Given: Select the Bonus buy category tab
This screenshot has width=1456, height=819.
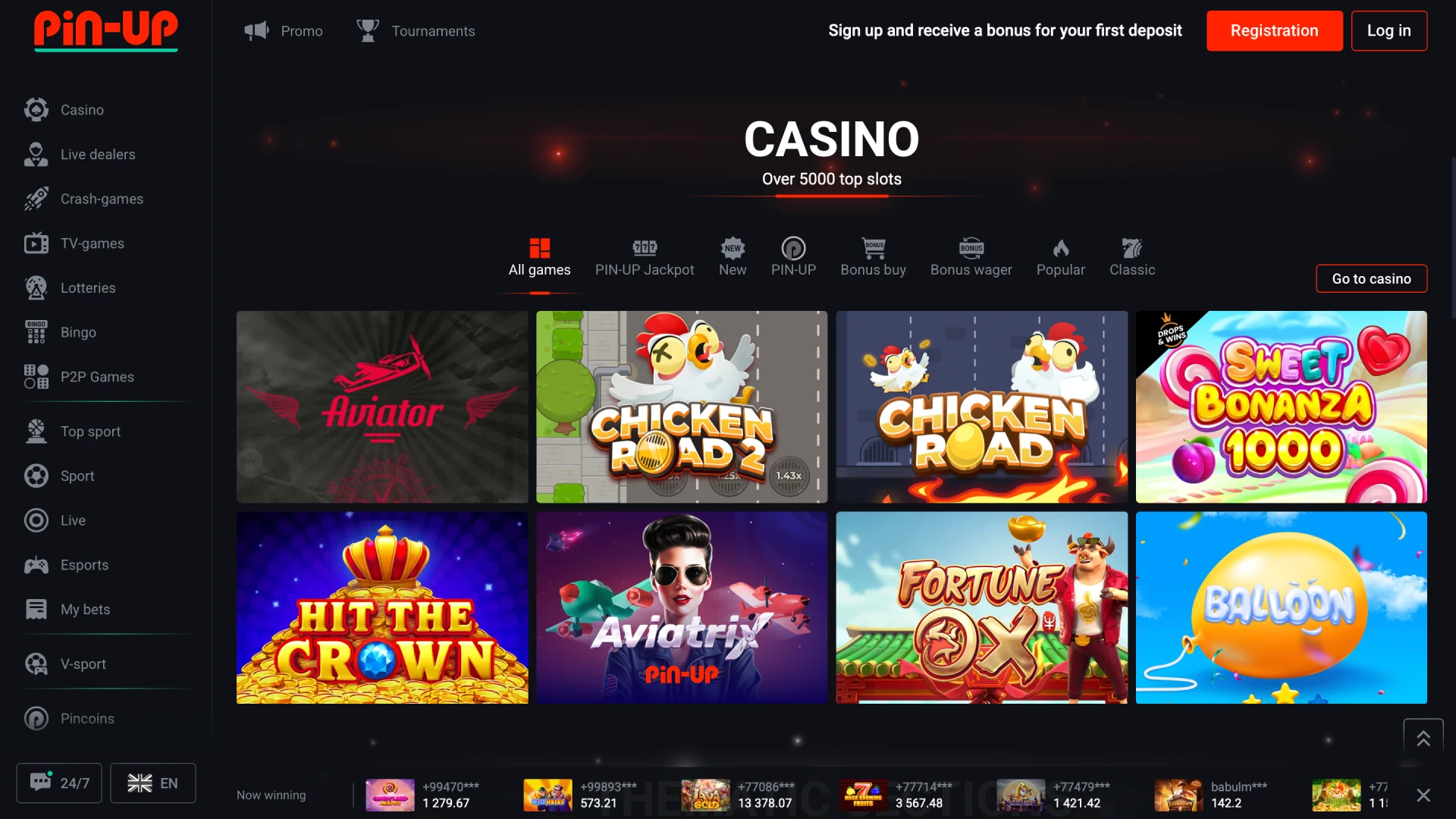Looking at the screenshot, I should [873, 259].
